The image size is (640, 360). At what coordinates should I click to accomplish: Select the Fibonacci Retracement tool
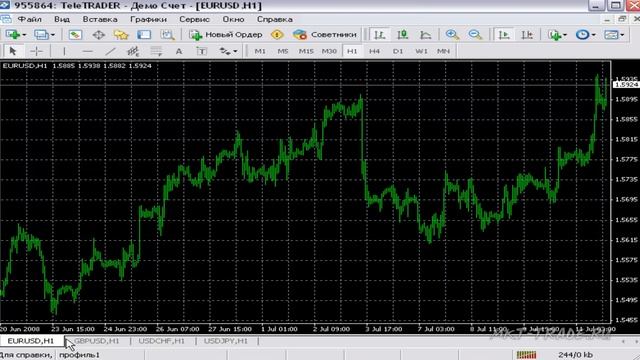[x=156, y=51]
